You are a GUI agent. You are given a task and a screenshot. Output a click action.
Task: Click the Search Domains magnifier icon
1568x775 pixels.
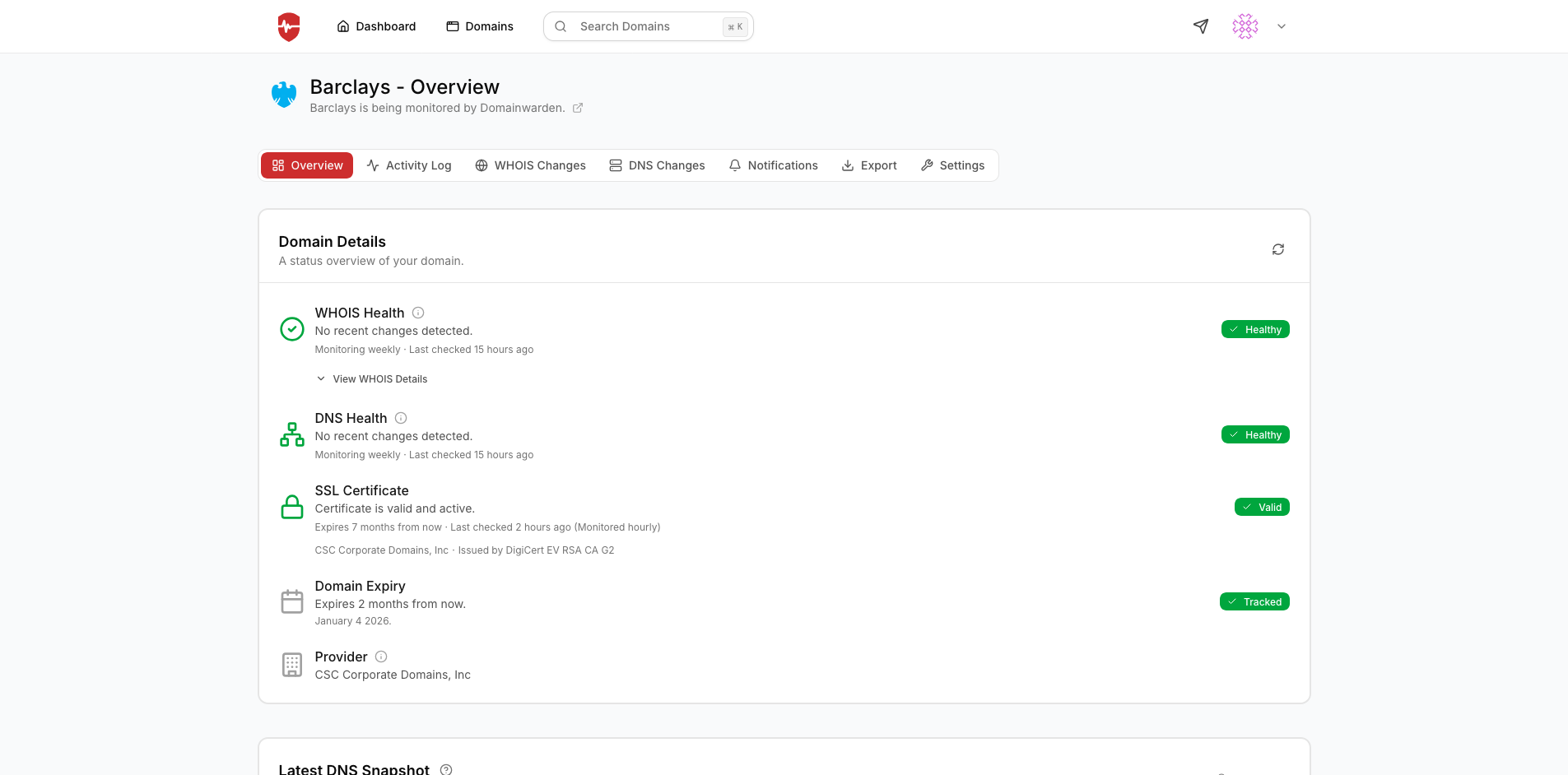(x=561, y=26)
